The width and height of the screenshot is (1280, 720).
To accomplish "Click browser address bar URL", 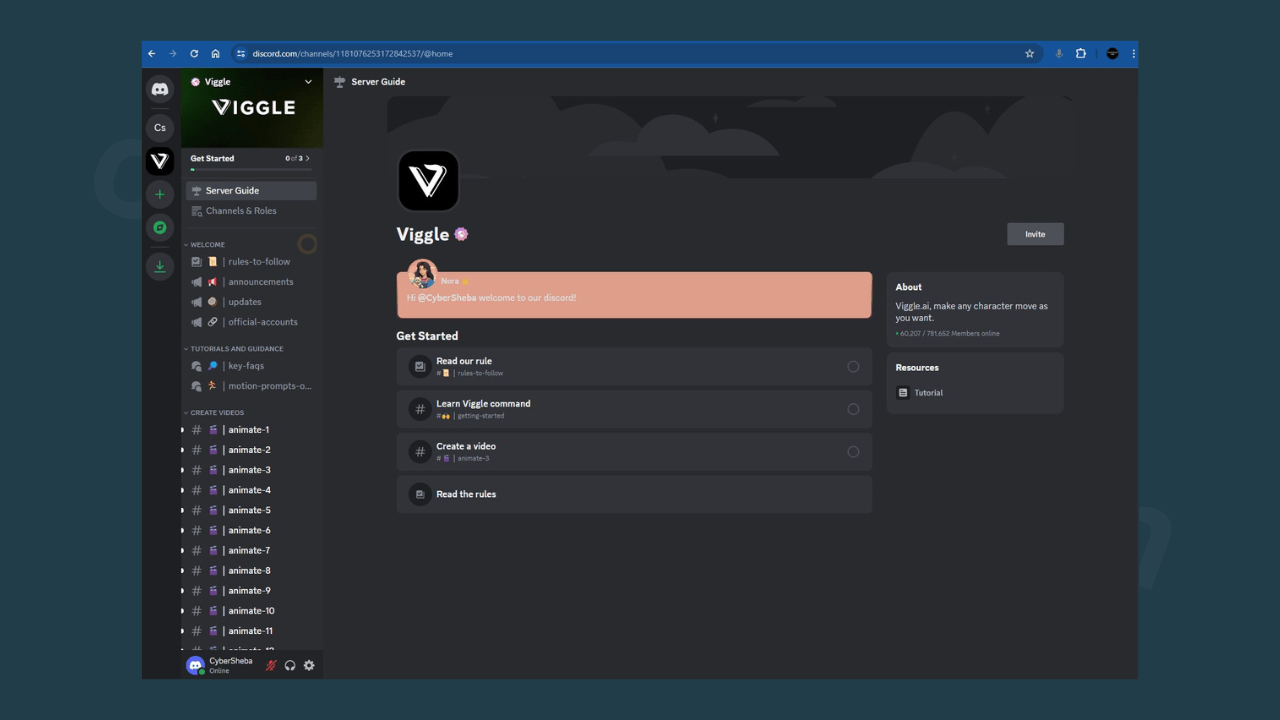I will [352, 54].
